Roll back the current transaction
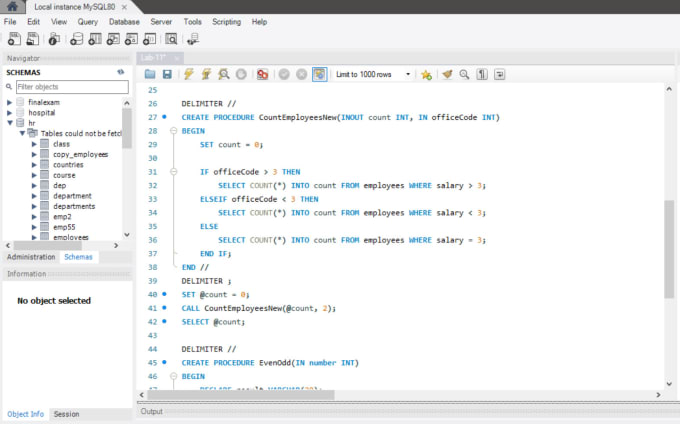 click(301, 74)
